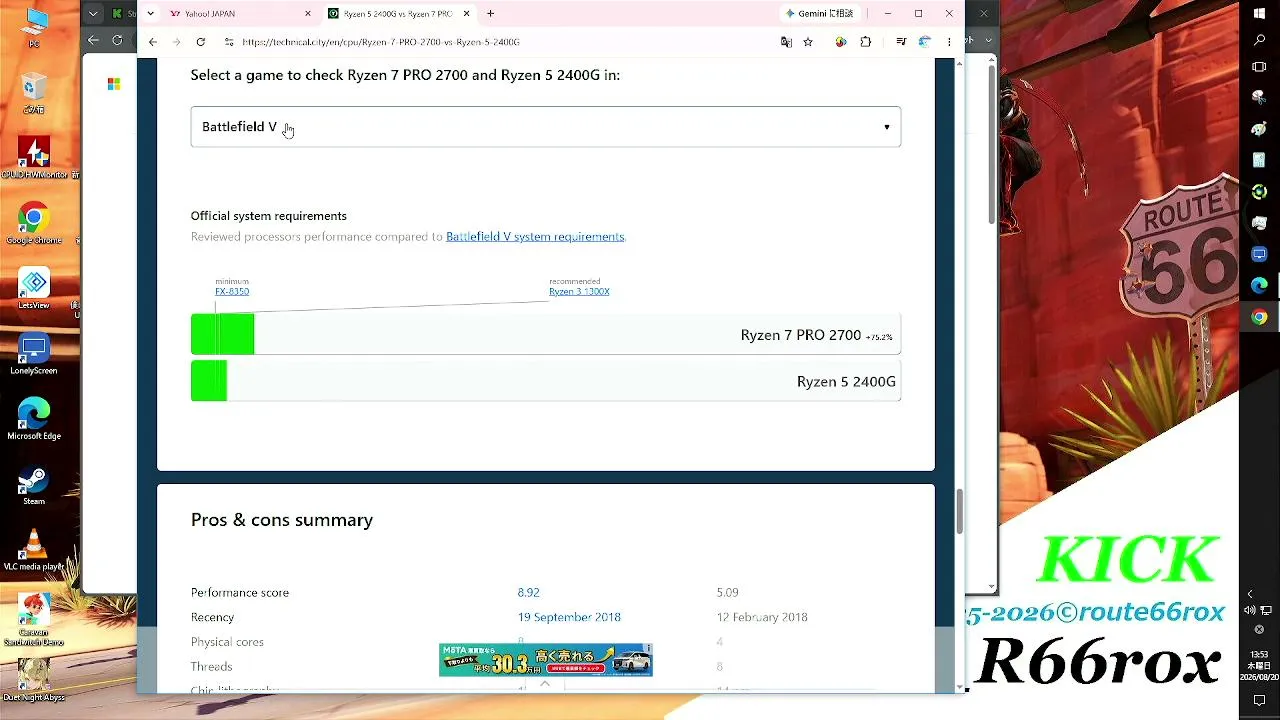This screenshot has height=720, width=1280.
Task: Show hidden system tray icons
Action: [1250, 594]
